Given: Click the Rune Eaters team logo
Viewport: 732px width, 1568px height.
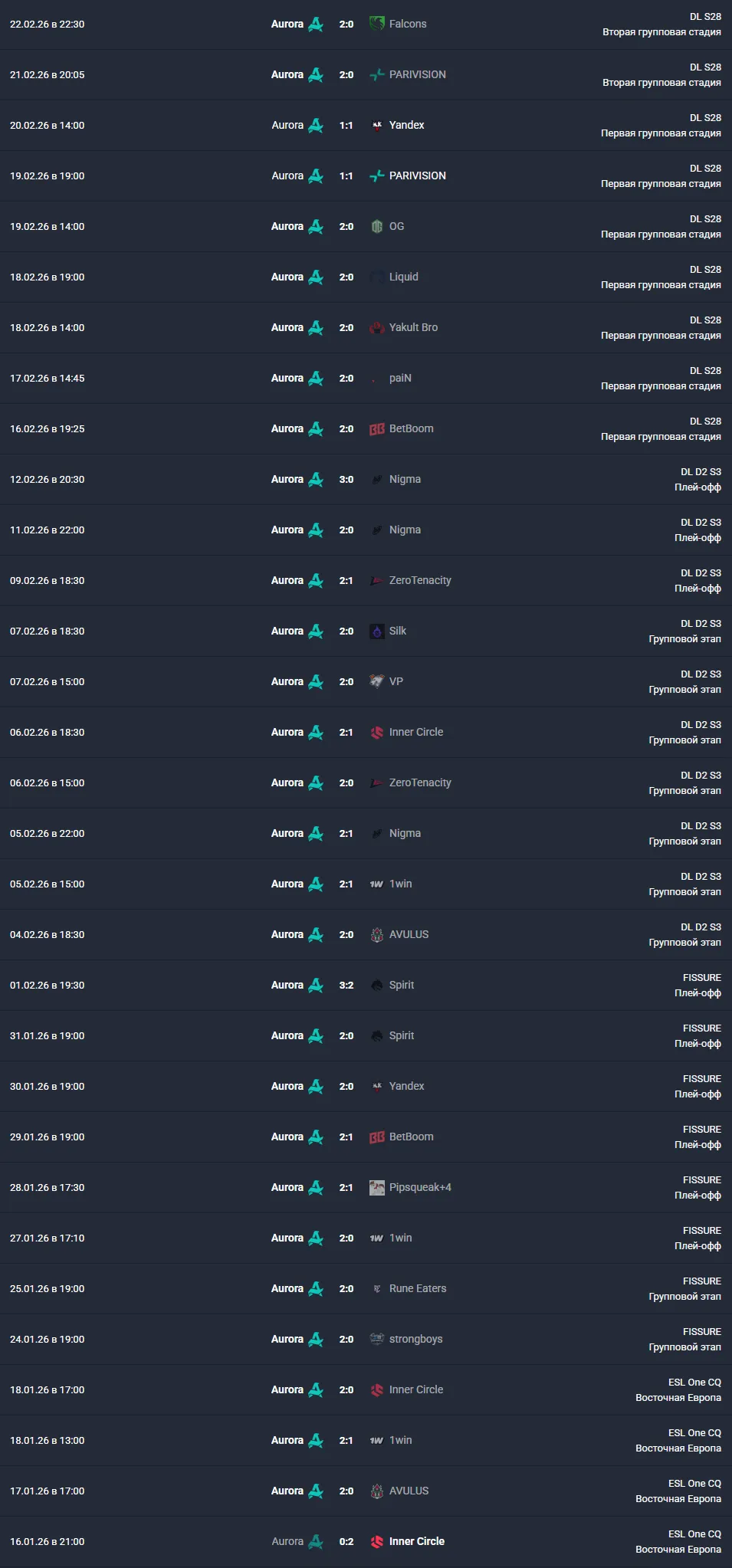Looking at the screenshot, I should point(376,1288).
